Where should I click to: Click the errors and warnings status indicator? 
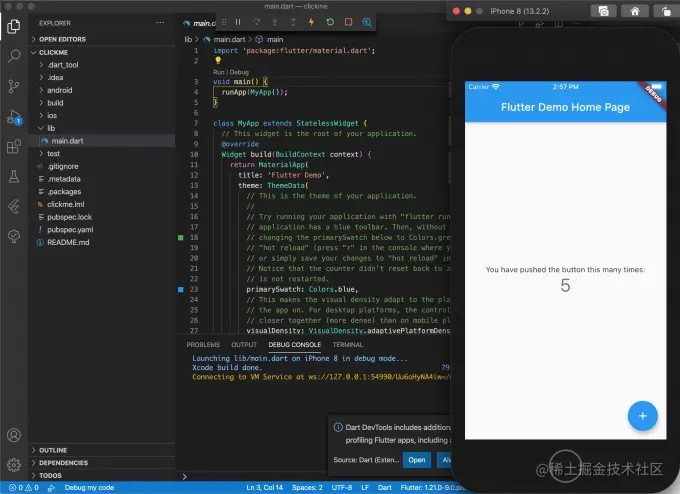point(24,487)
